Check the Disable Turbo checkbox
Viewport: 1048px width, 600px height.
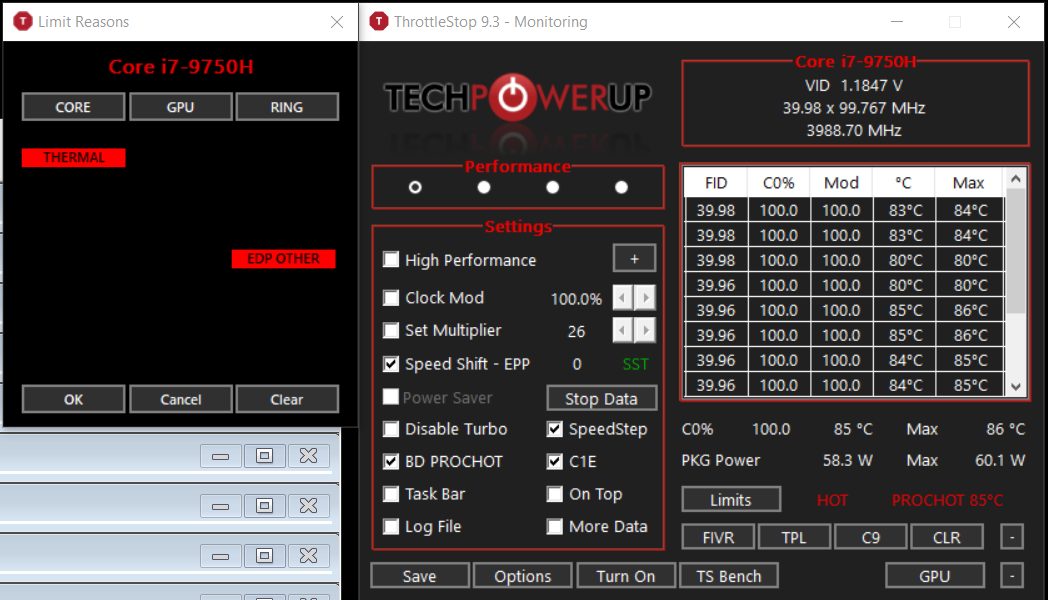(391, 429)
